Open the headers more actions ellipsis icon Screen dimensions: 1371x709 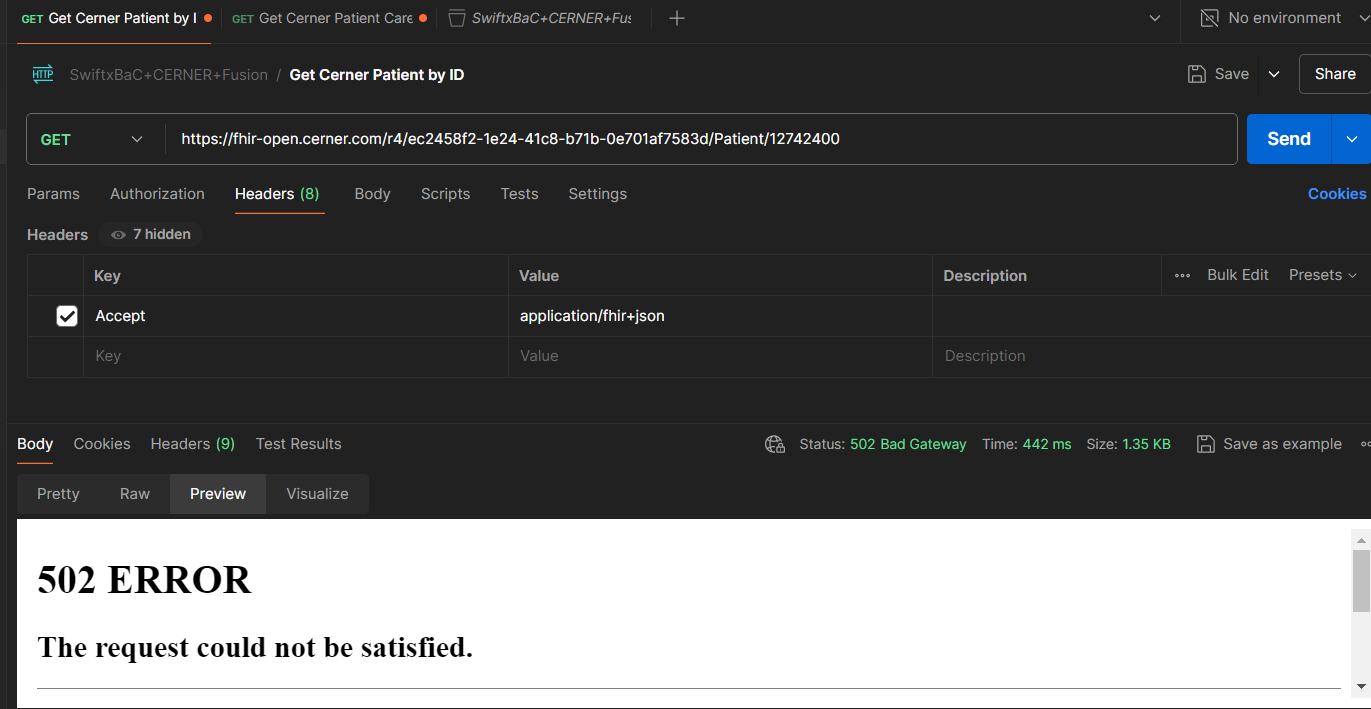1182,274
